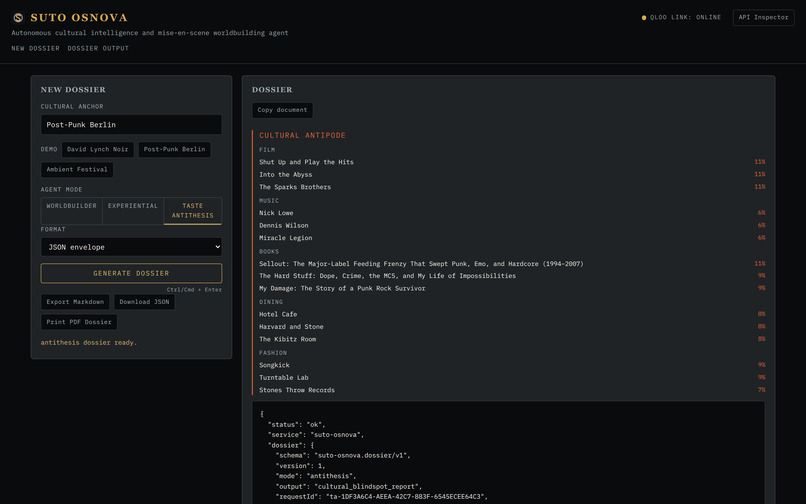Click the 'antithesis dossier ready.' status message
This screenshot has width=806, height=504.
(89, 343)
